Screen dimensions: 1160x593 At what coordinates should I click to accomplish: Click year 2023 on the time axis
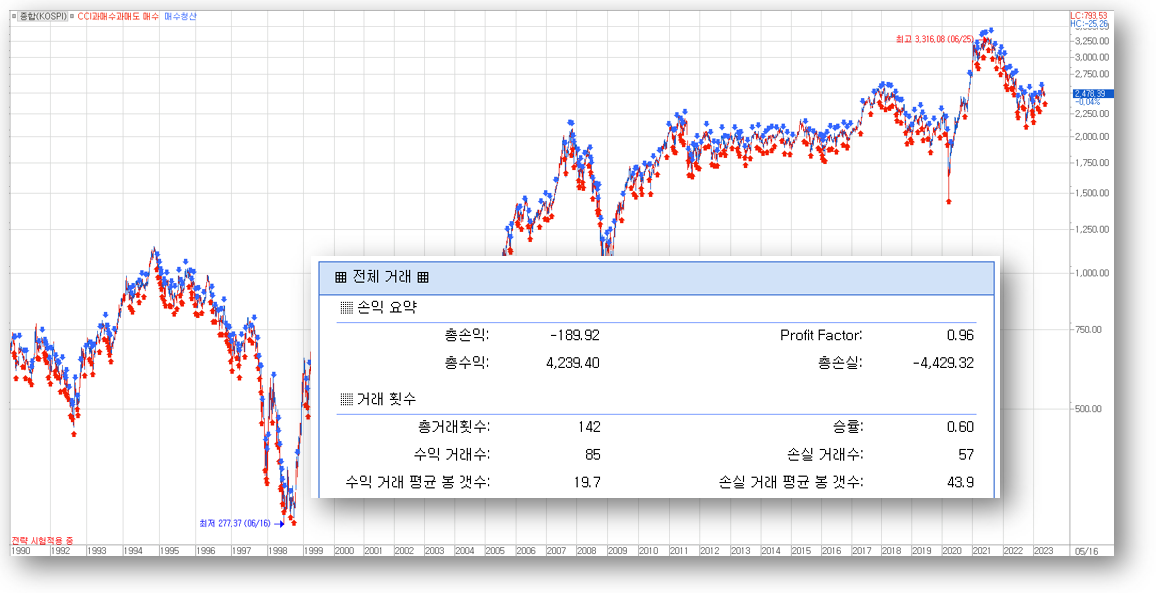1043,551
